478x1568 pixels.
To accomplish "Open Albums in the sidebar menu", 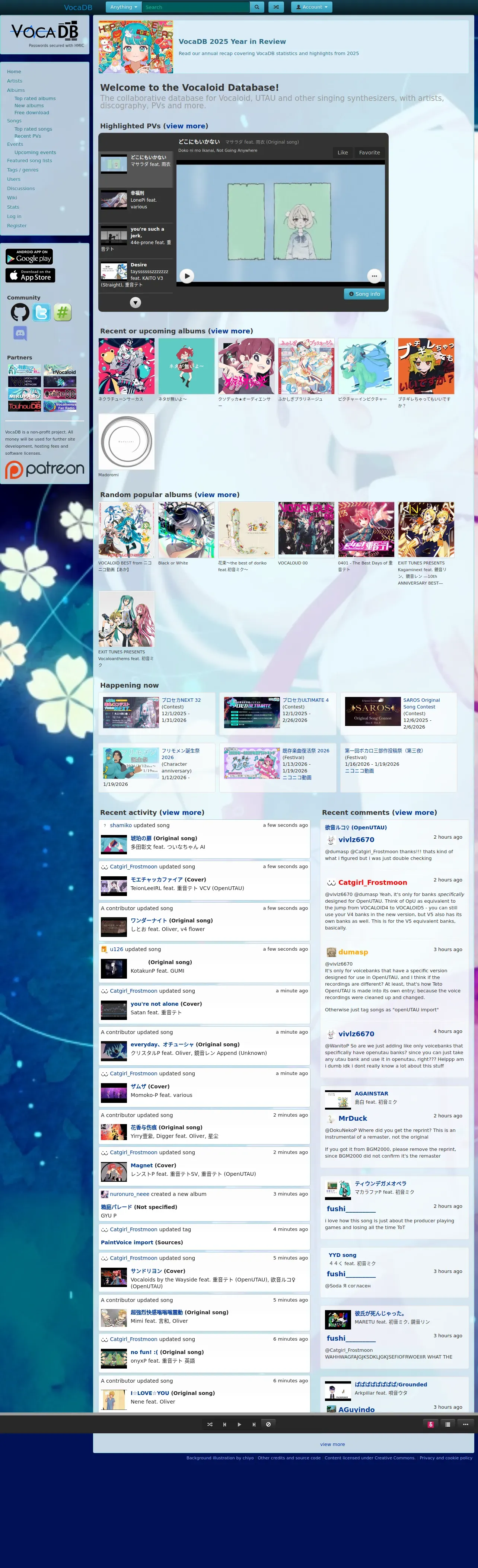I will click(16, 90).
